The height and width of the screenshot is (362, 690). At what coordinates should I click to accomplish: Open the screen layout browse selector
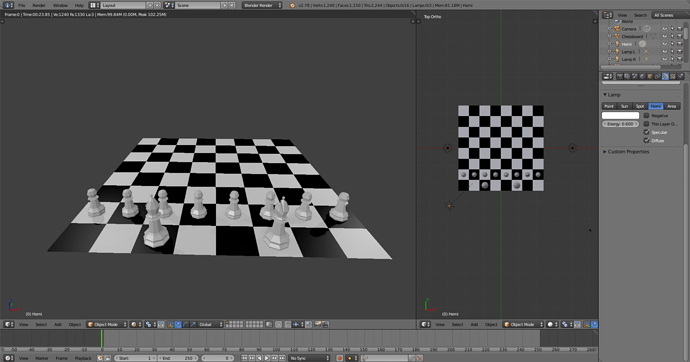94,5
